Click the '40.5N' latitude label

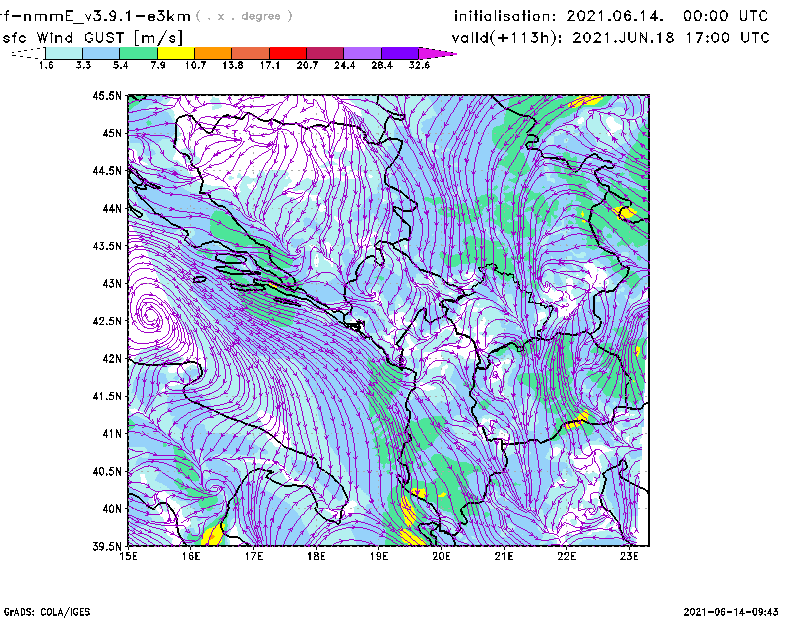(107, 472)
